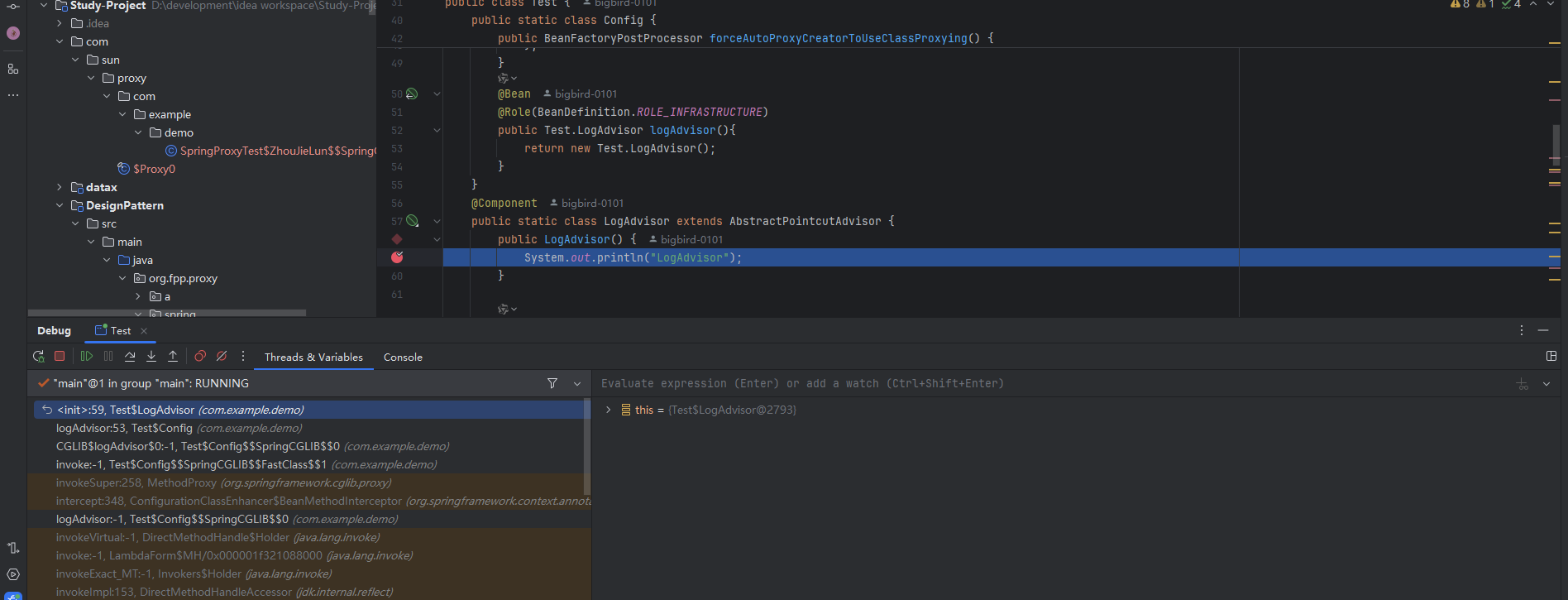Pause the running program
This screenshot has height=600, width=1568.
(108, 357)
